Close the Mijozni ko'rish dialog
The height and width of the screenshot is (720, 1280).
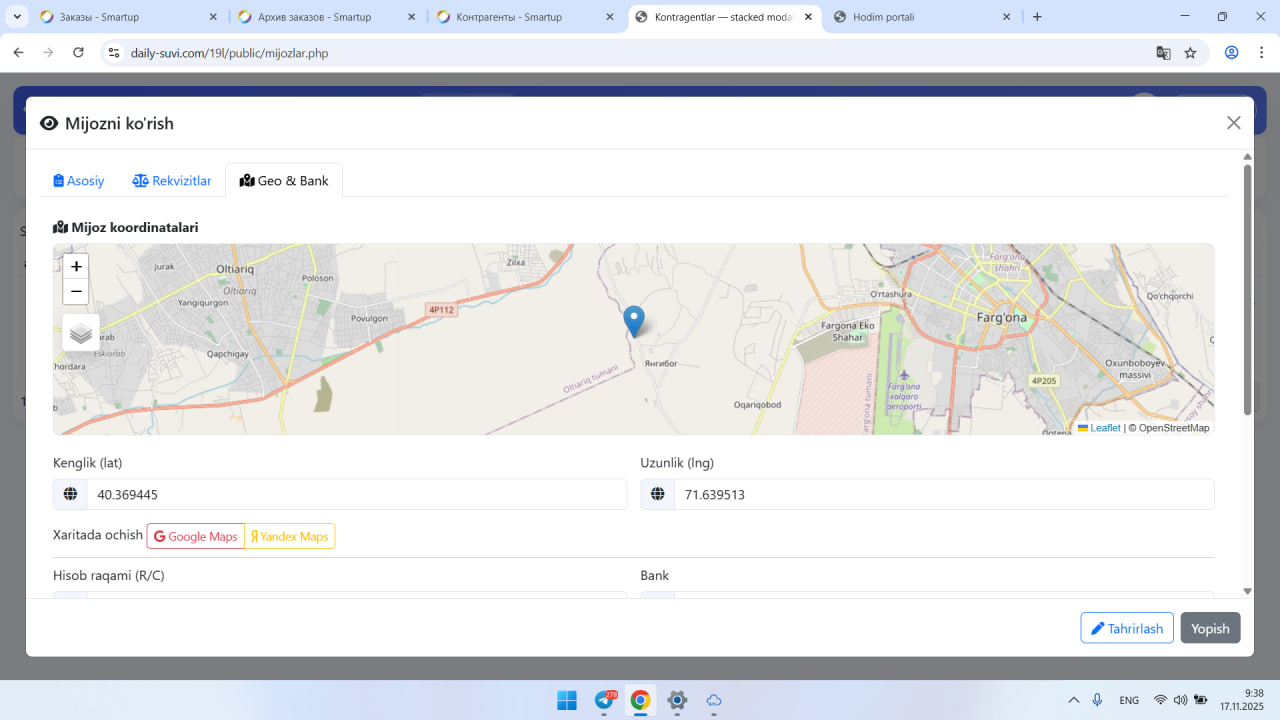click(1233, 123)
